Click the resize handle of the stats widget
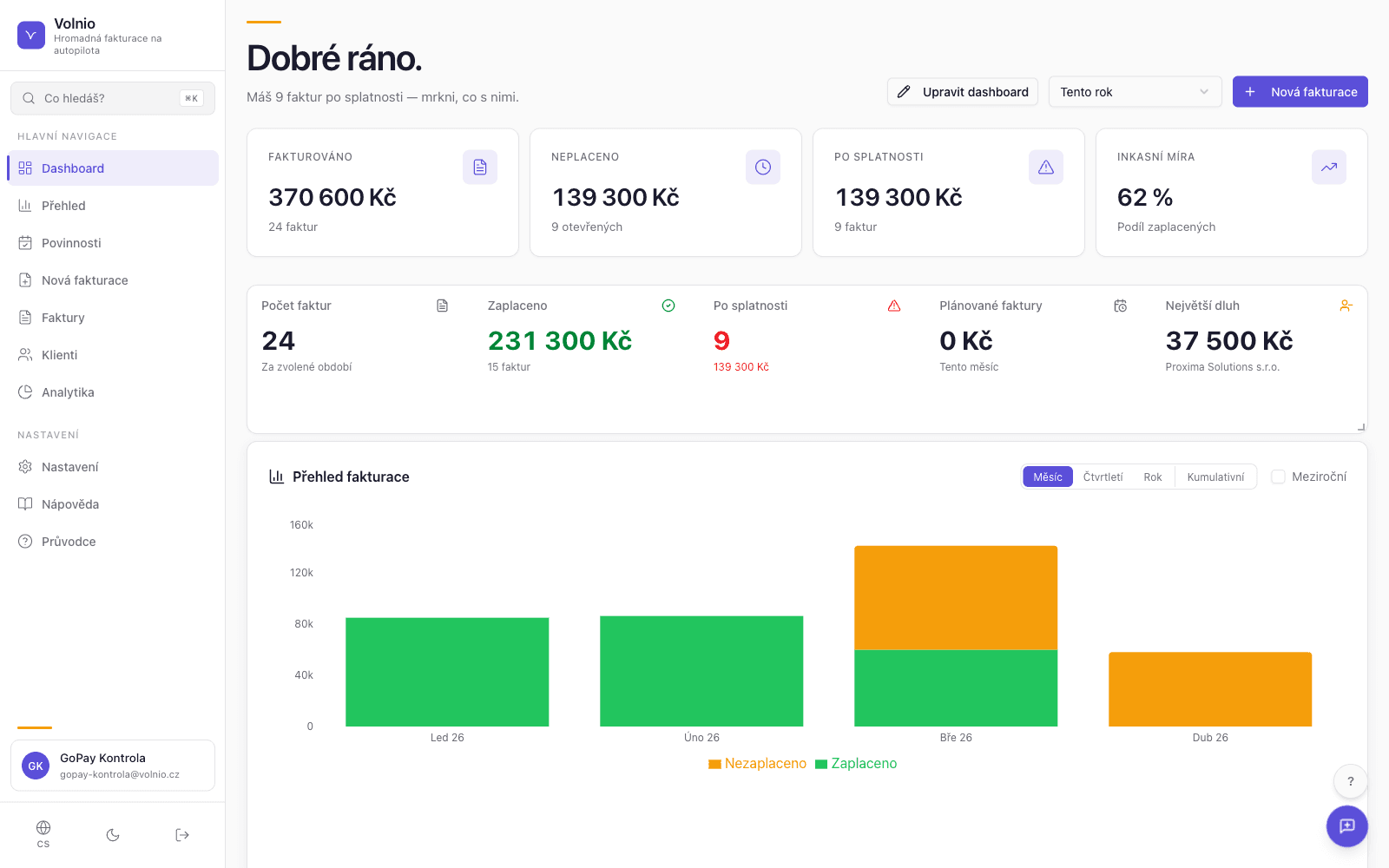 point(1361,426)
